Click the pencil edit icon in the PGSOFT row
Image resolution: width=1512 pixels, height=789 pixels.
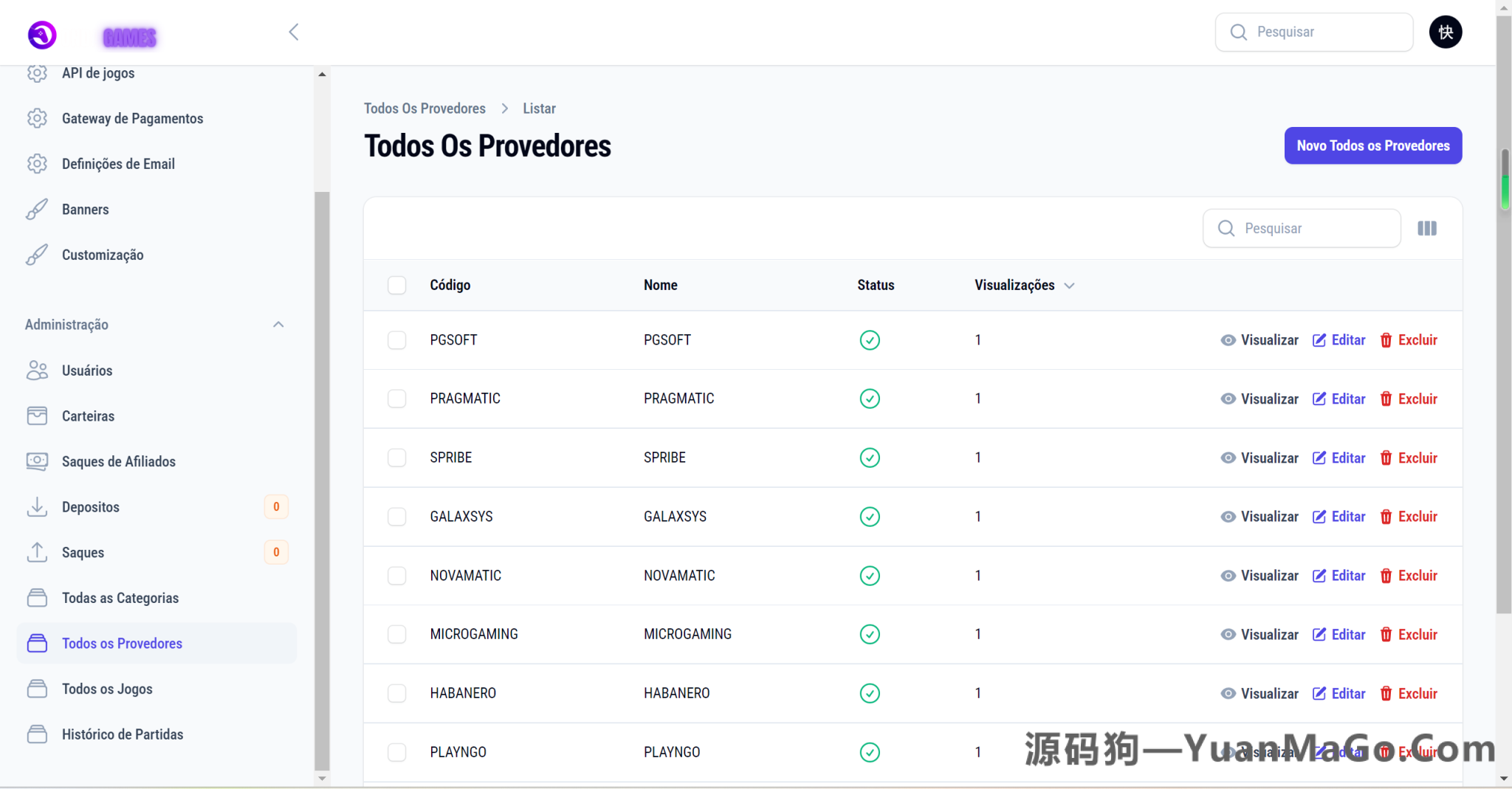pyautogui.click(x=1319, y=340)
